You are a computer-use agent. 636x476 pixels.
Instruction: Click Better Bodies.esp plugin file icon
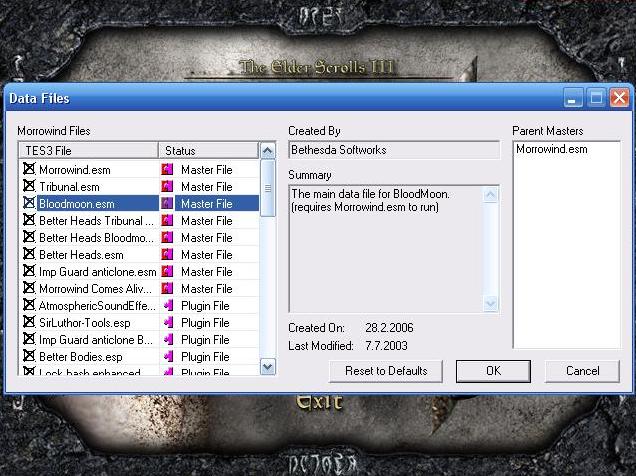168,356
